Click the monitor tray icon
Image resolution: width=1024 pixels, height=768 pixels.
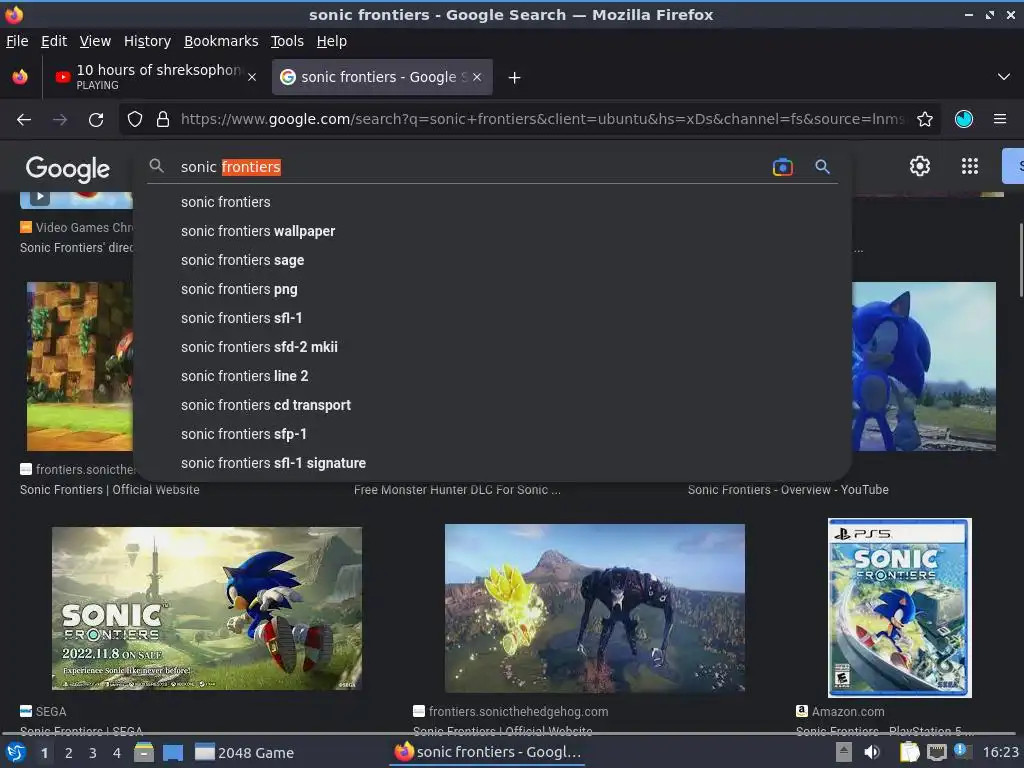[936, 752]
